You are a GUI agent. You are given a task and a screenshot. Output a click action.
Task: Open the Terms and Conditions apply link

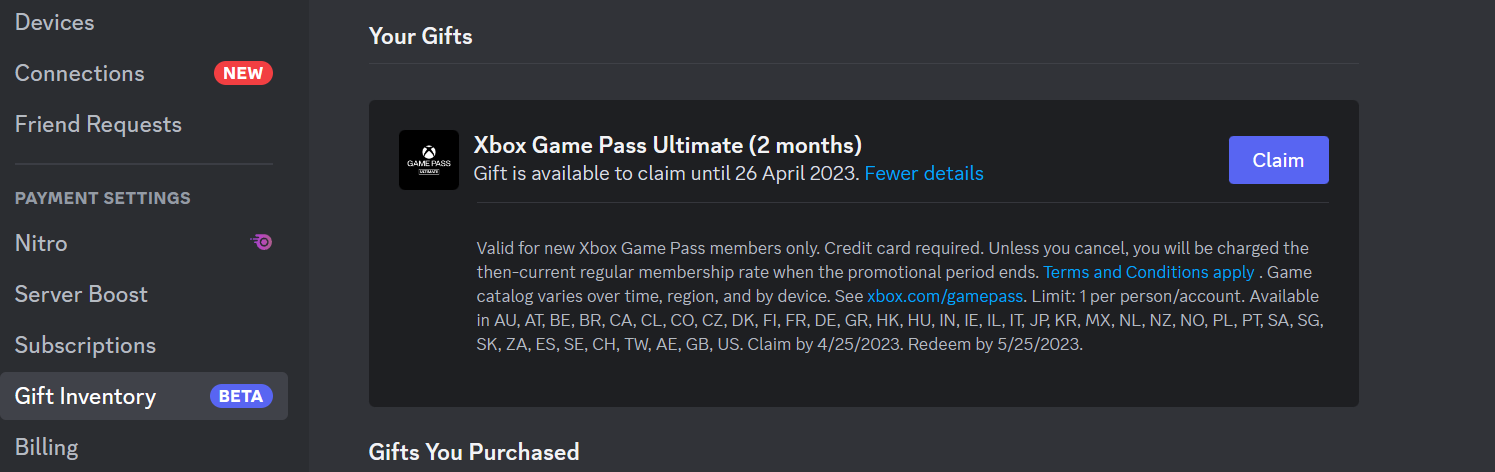tap(1149, 272)
